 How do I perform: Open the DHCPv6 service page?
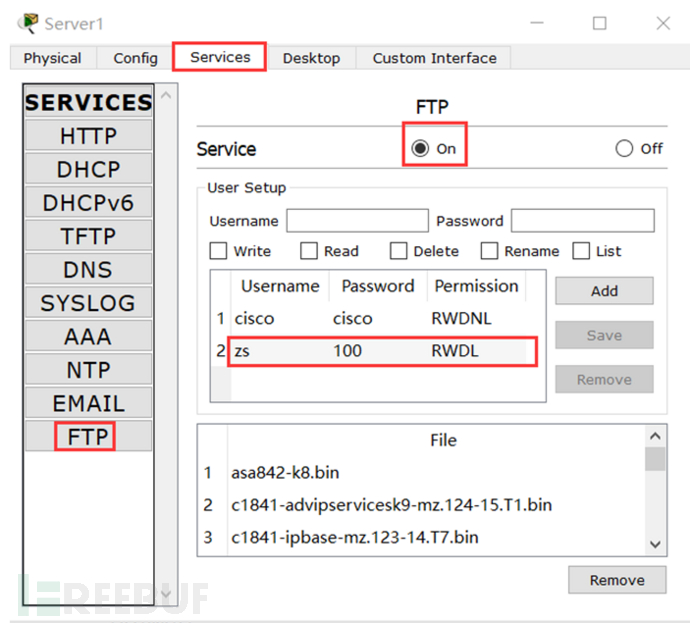pyautogui.click(x=88, y=202)
